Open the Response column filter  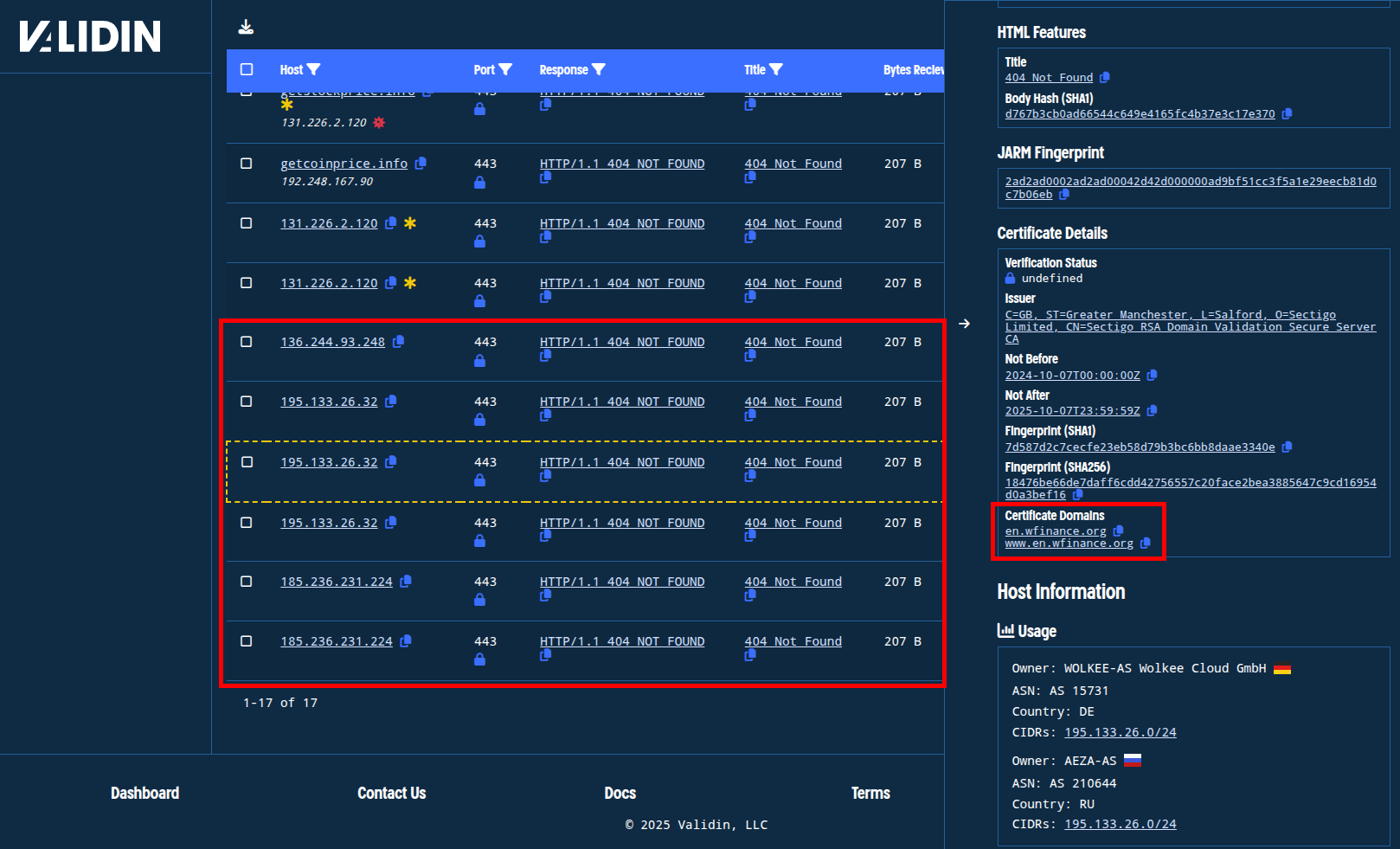(599, 69)
